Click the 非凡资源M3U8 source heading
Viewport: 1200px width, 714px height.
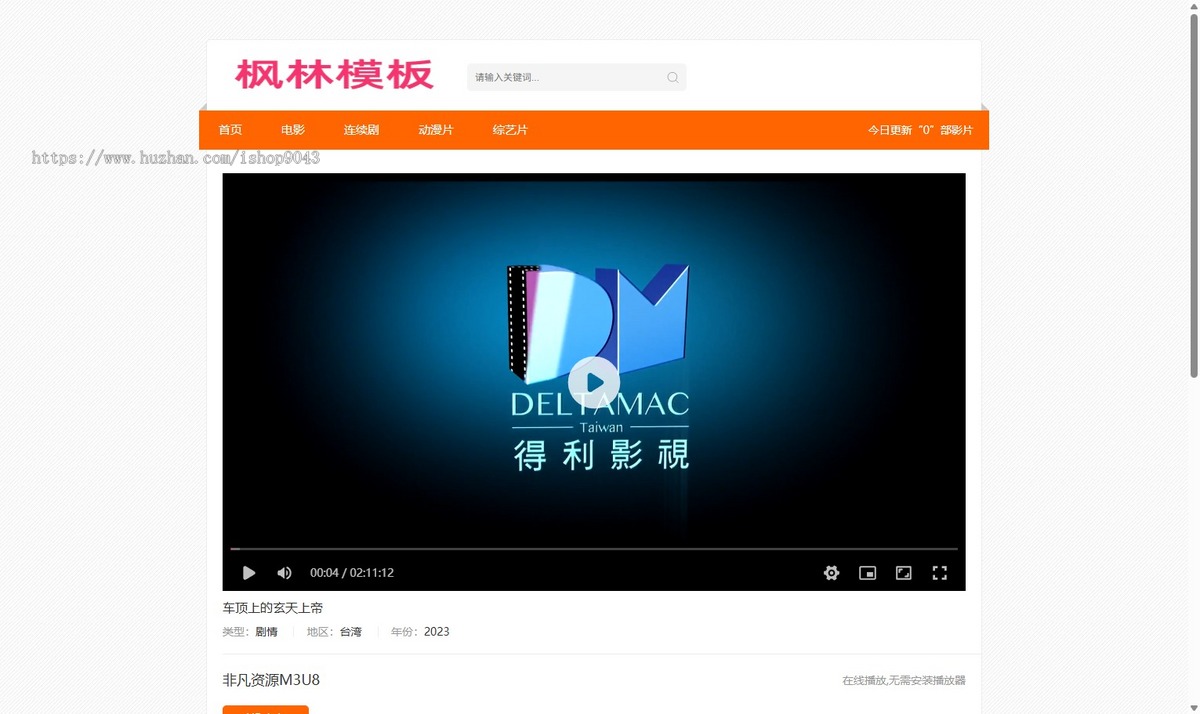271,680
